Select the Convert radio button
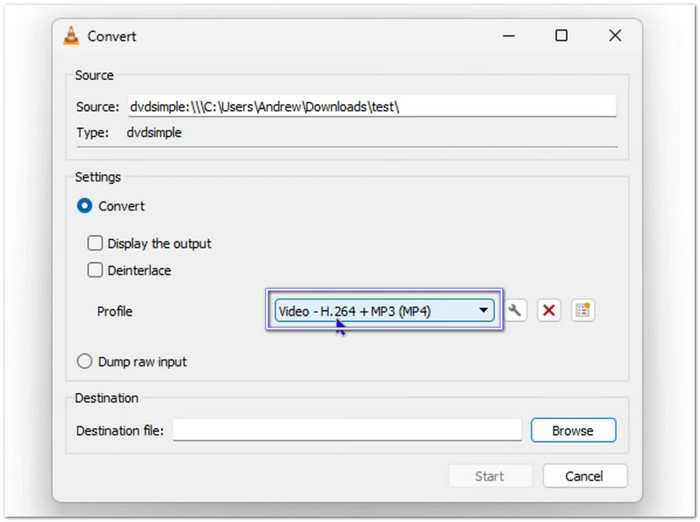The image size is (700, 522). pos(85,206)
